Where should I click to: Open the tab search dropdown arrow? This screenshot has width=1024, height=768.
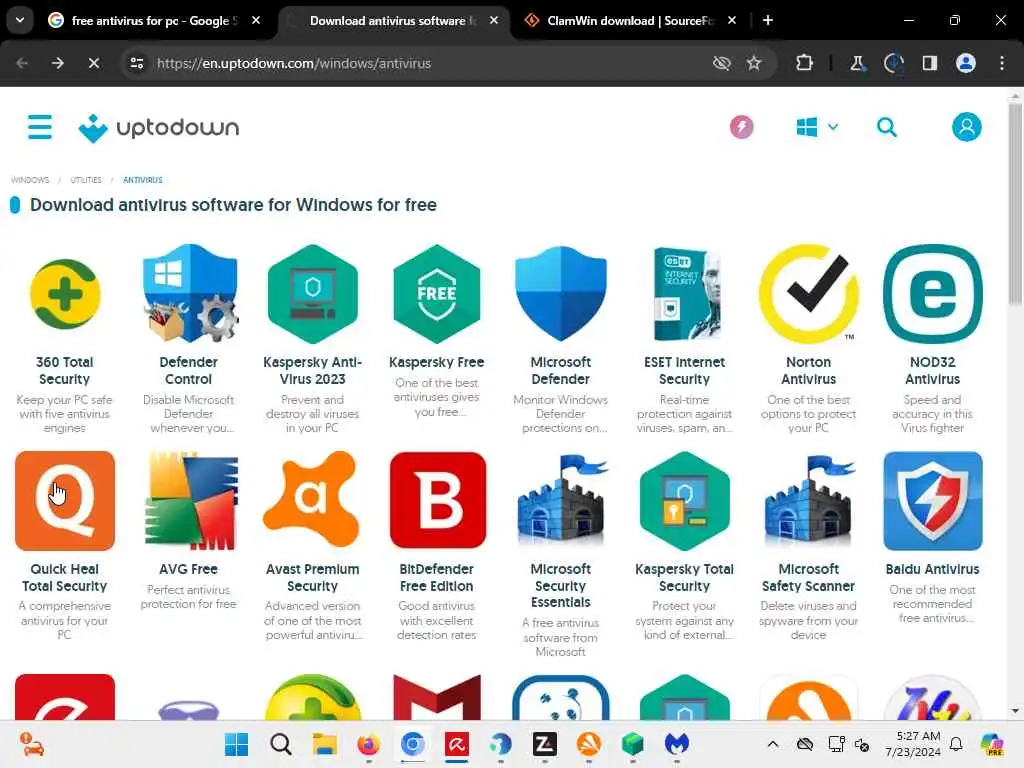pyautogui.click(x=20, y=20)
